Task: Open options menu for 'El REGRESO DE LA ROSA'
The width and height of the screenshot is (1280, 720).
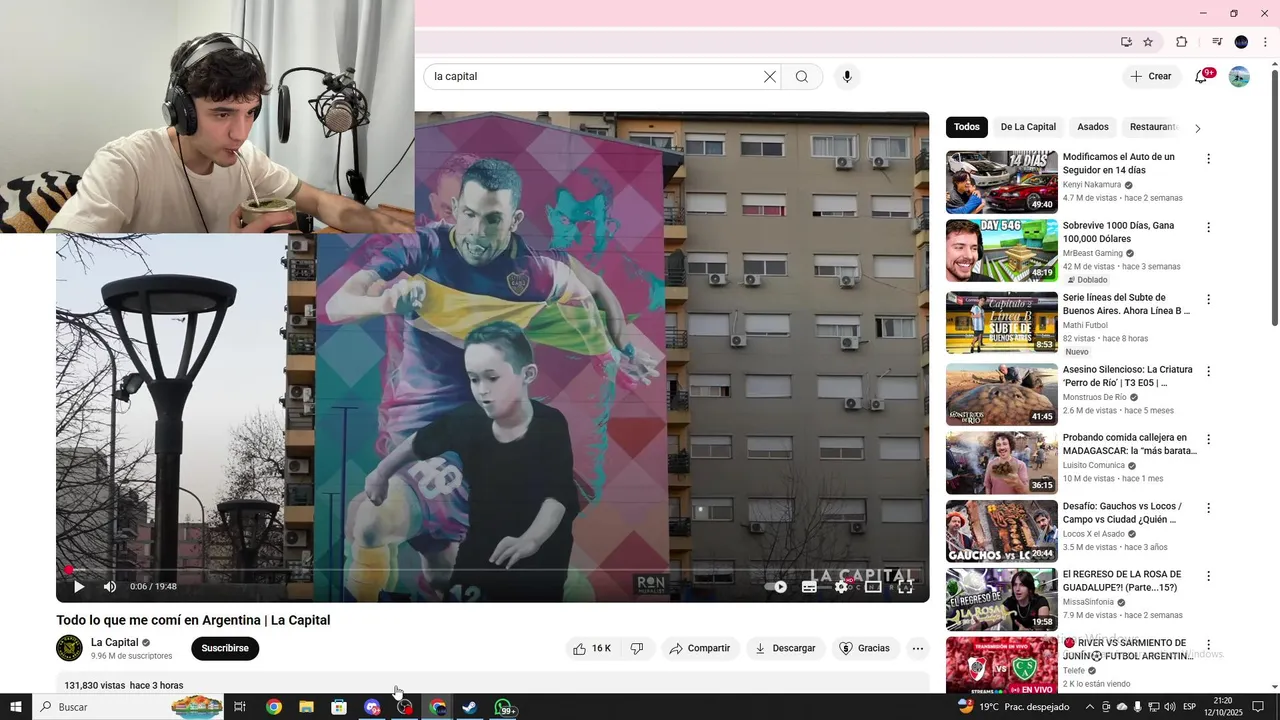Action: pos(1208,576)
